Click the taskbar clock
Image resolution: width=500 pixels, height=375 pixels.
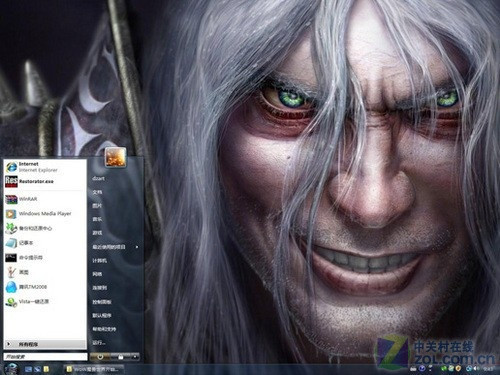click(x=489, y=369)
